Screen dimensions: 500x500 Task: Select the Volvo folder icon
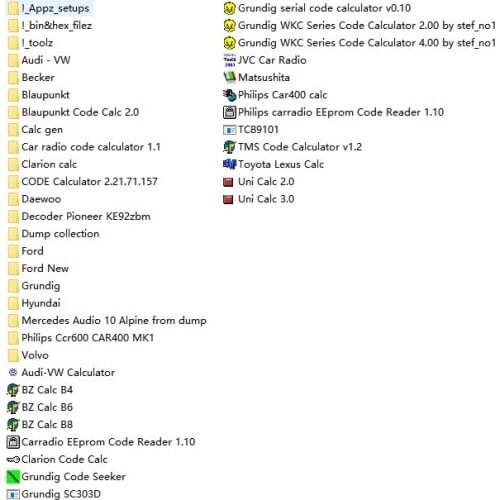tap(13, 355)
